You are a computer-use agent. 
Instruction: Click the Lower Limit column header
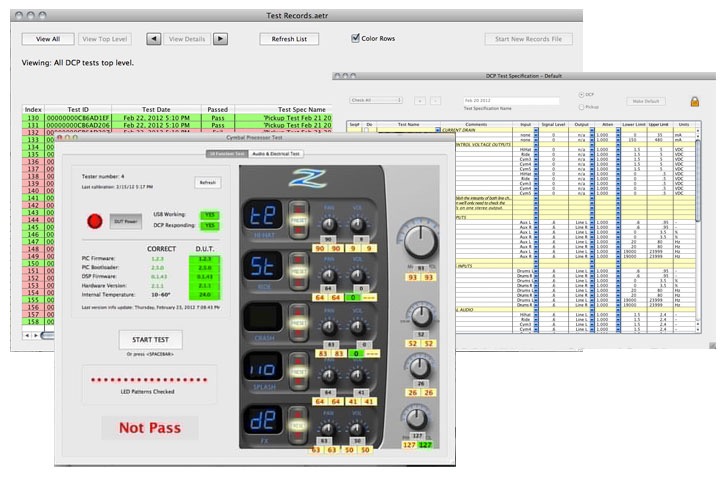click(633, 124)
